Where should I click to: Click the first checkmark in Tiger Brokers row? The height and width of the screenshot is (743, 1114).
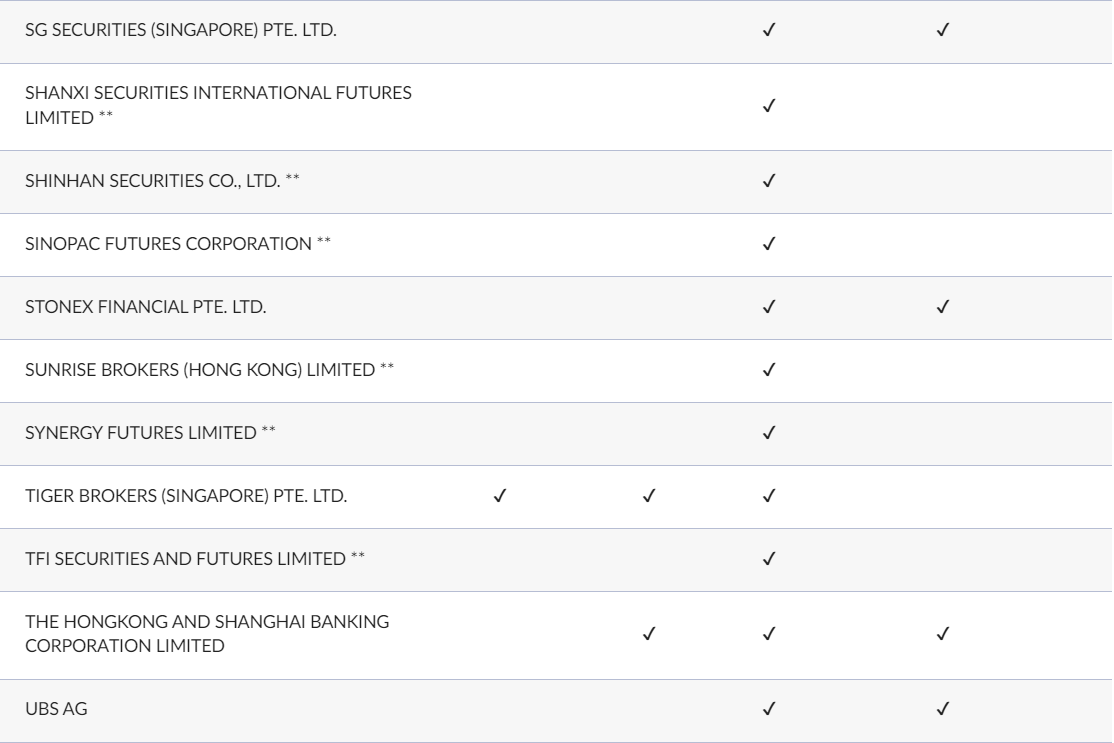point(499,496)
